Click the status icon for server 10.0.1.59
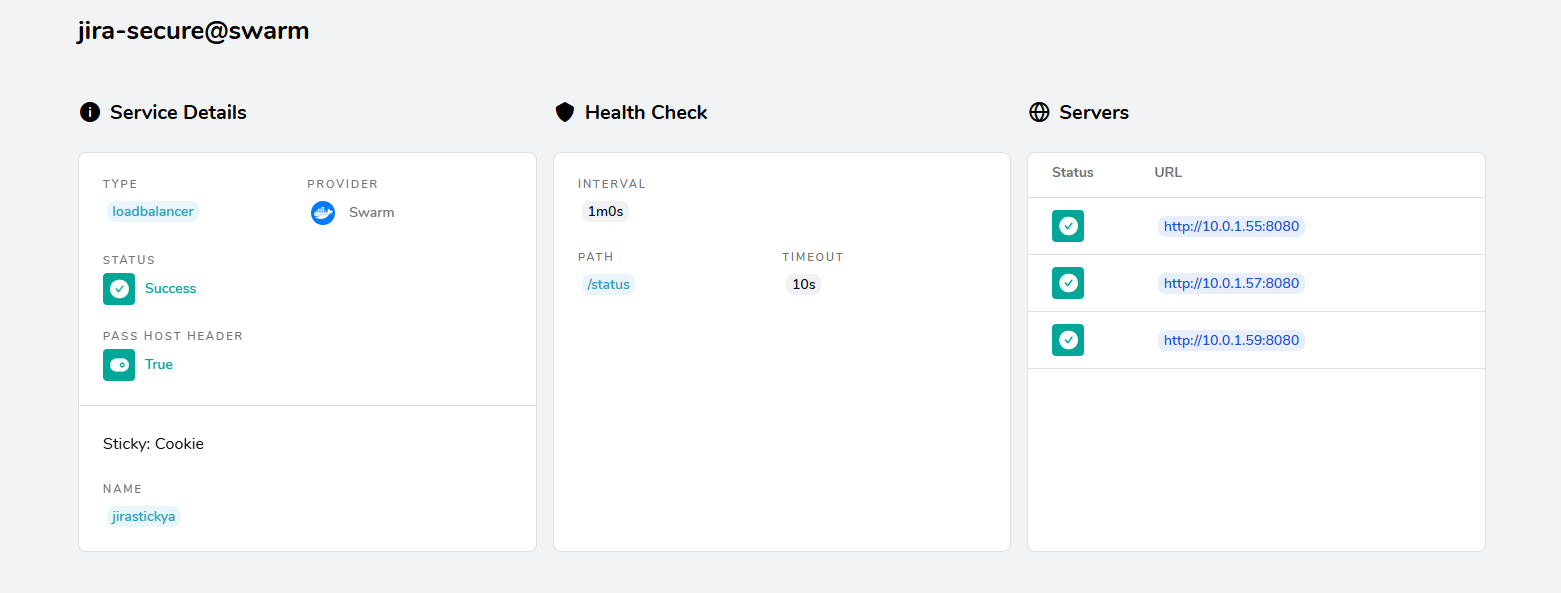The image size is (1561, 593). (1068, 340)
